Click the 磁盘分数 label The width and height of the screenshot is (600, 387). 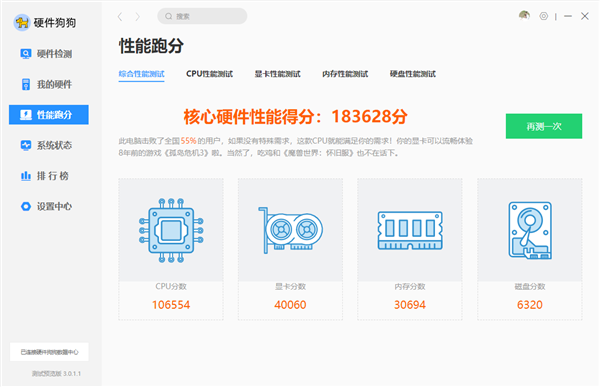tap(530, 286)
